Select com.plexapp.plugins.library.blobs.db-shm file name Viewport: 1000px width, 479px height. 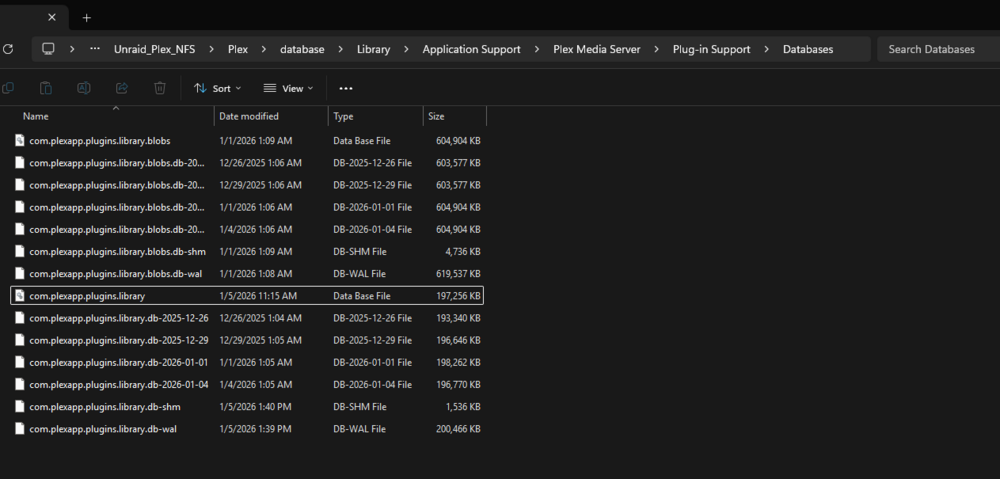pyautogui.click(x=115, y=251)
